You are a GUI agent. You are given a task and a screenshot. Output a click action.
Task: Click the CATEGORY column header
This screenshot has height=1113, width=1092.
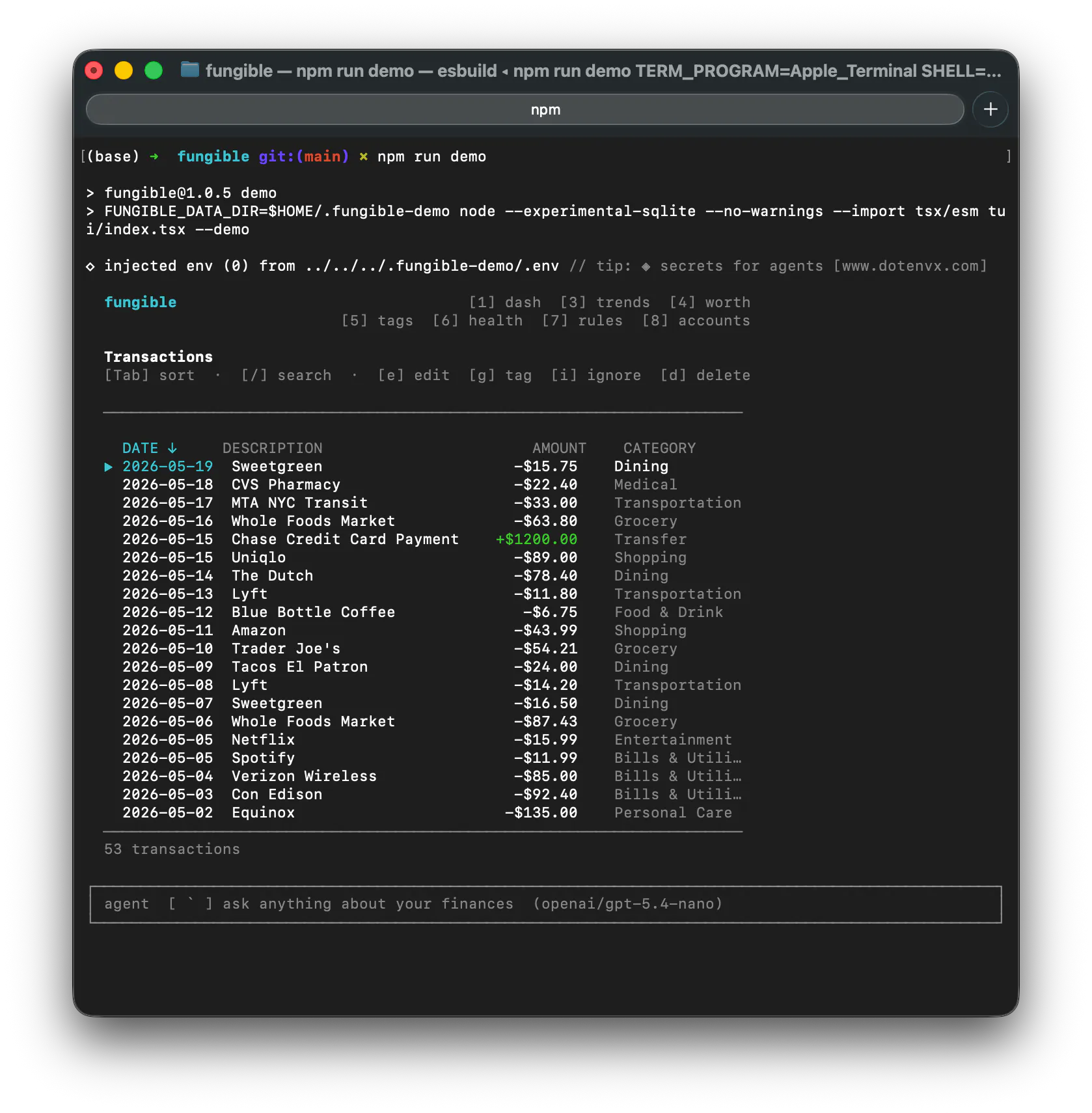point(660,448)
